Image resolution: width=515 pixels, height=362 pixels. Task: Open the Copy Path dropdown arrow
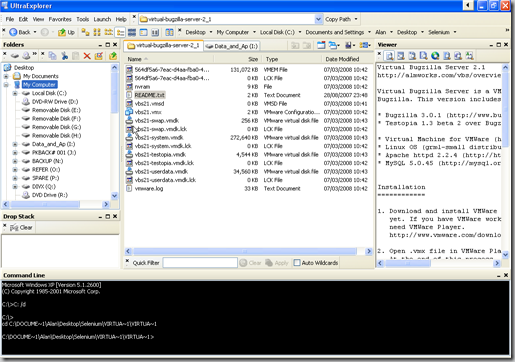click(356, 19)
